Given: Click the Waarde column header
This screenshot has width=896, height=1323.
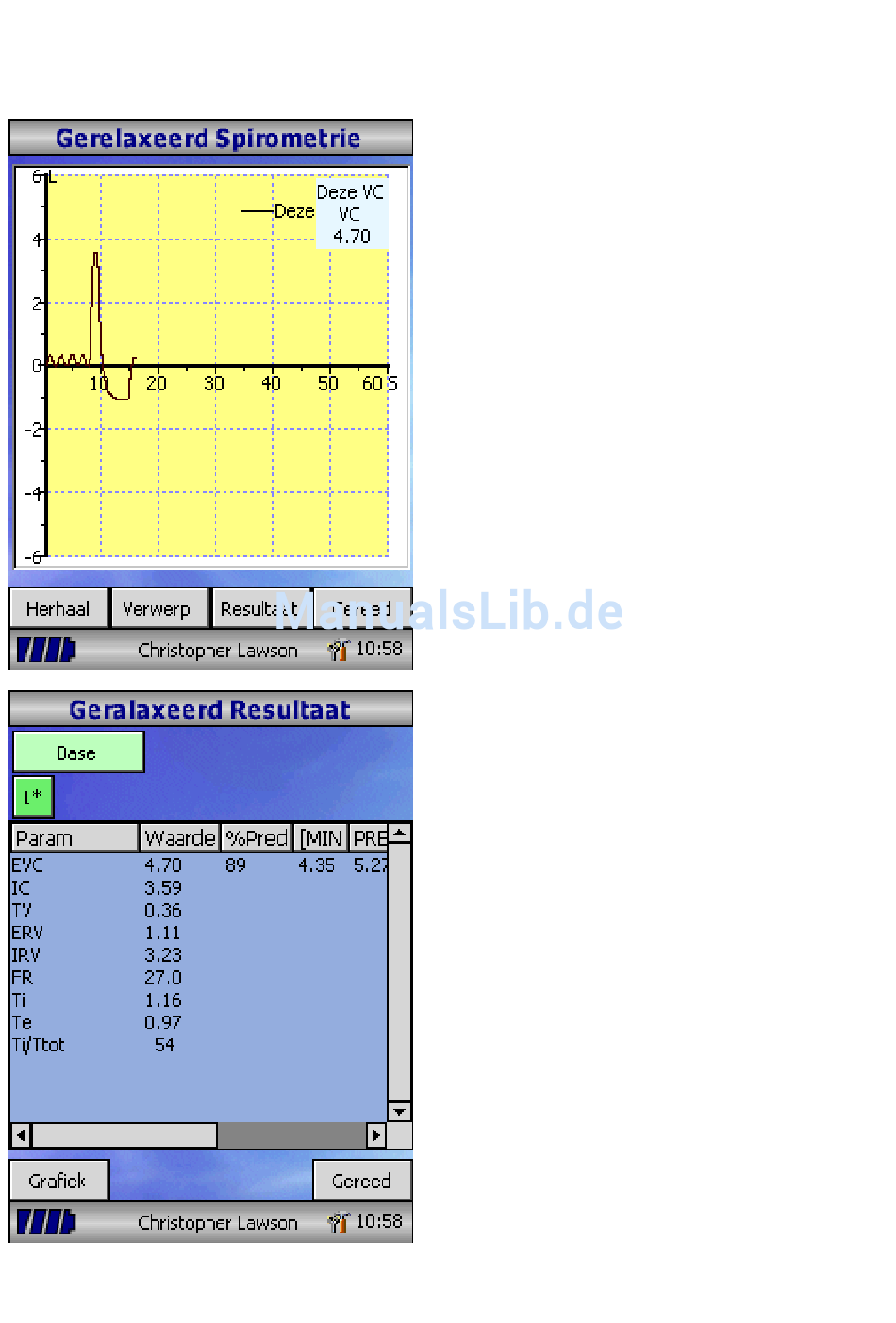Looking at the screenshot, I should coord(179,838).
